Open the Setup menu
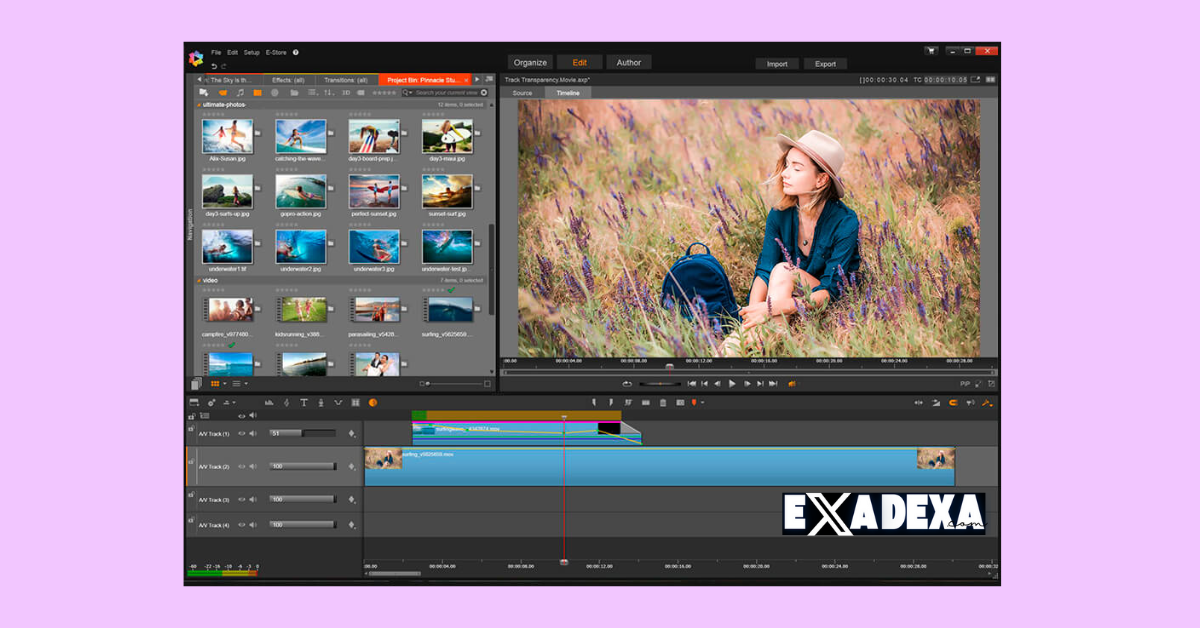 251,52
